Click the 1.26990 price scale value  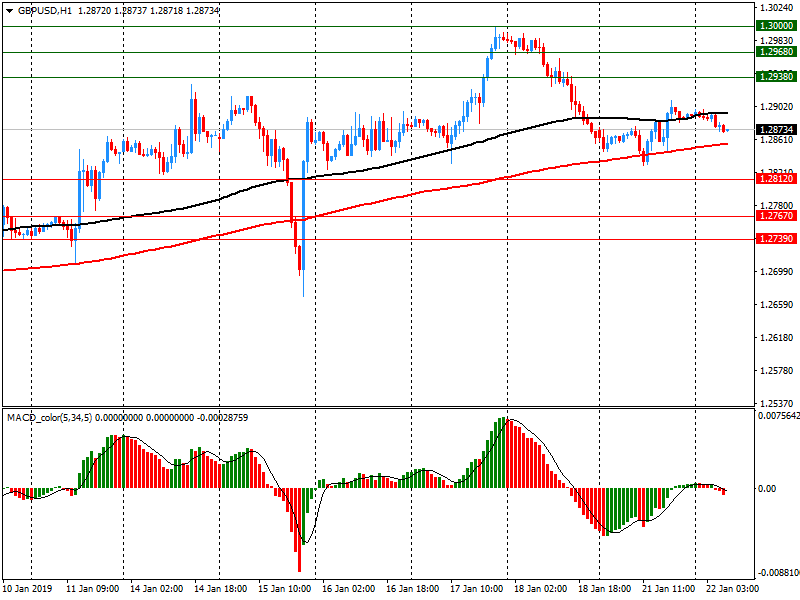pos(777,272)
